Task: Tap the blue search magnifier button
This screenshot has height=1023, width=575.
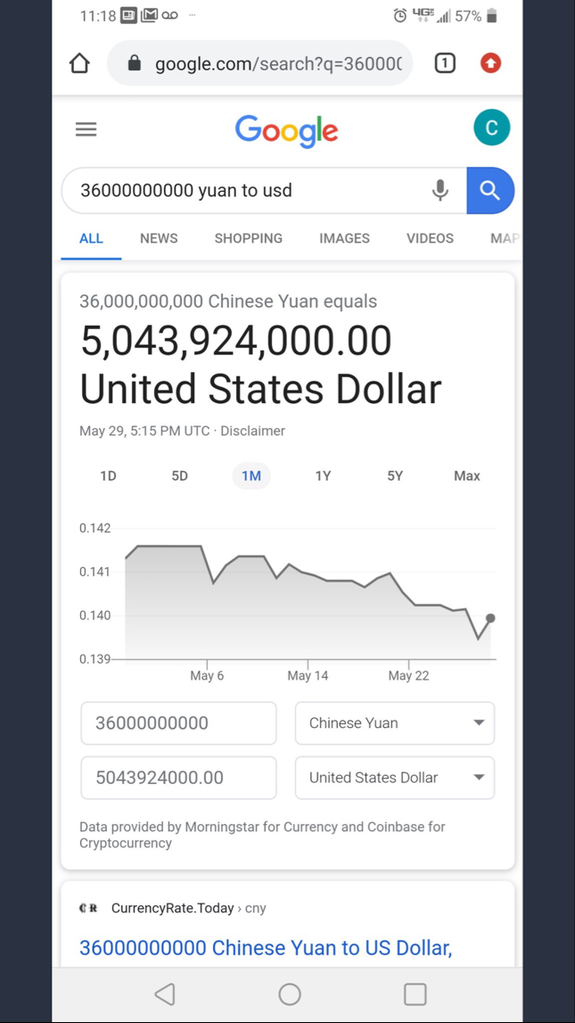Action: (x=490, y=191)
